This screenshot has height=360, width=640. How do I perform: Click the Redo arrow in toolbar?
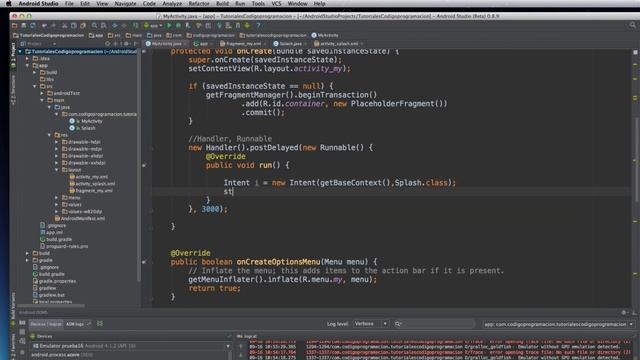pos(53,25)
